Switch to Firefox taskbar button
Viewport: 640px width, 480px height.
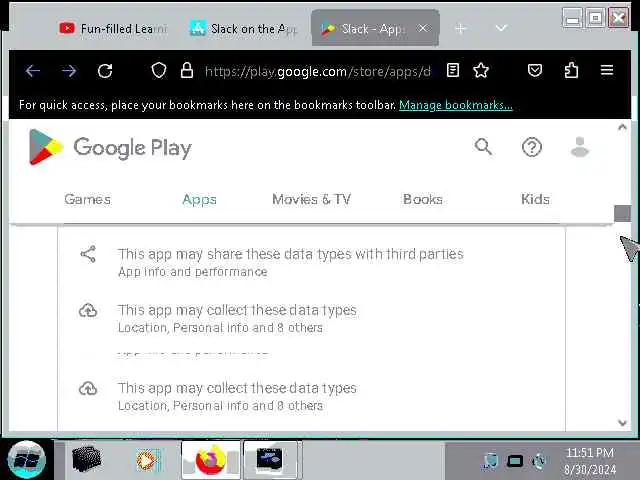[x=211, y=460]
